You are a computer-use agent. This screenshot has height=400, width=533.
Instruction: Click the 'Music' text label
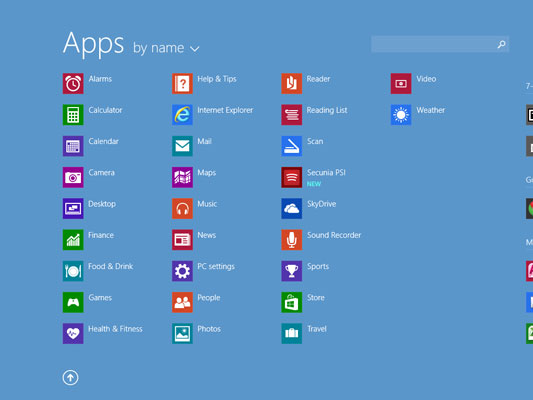(x=207, y=204)
